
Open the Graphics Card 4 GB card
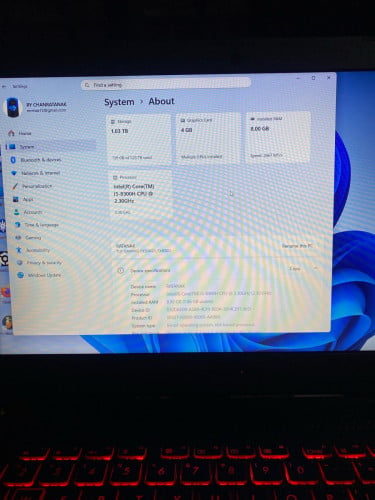208,138
